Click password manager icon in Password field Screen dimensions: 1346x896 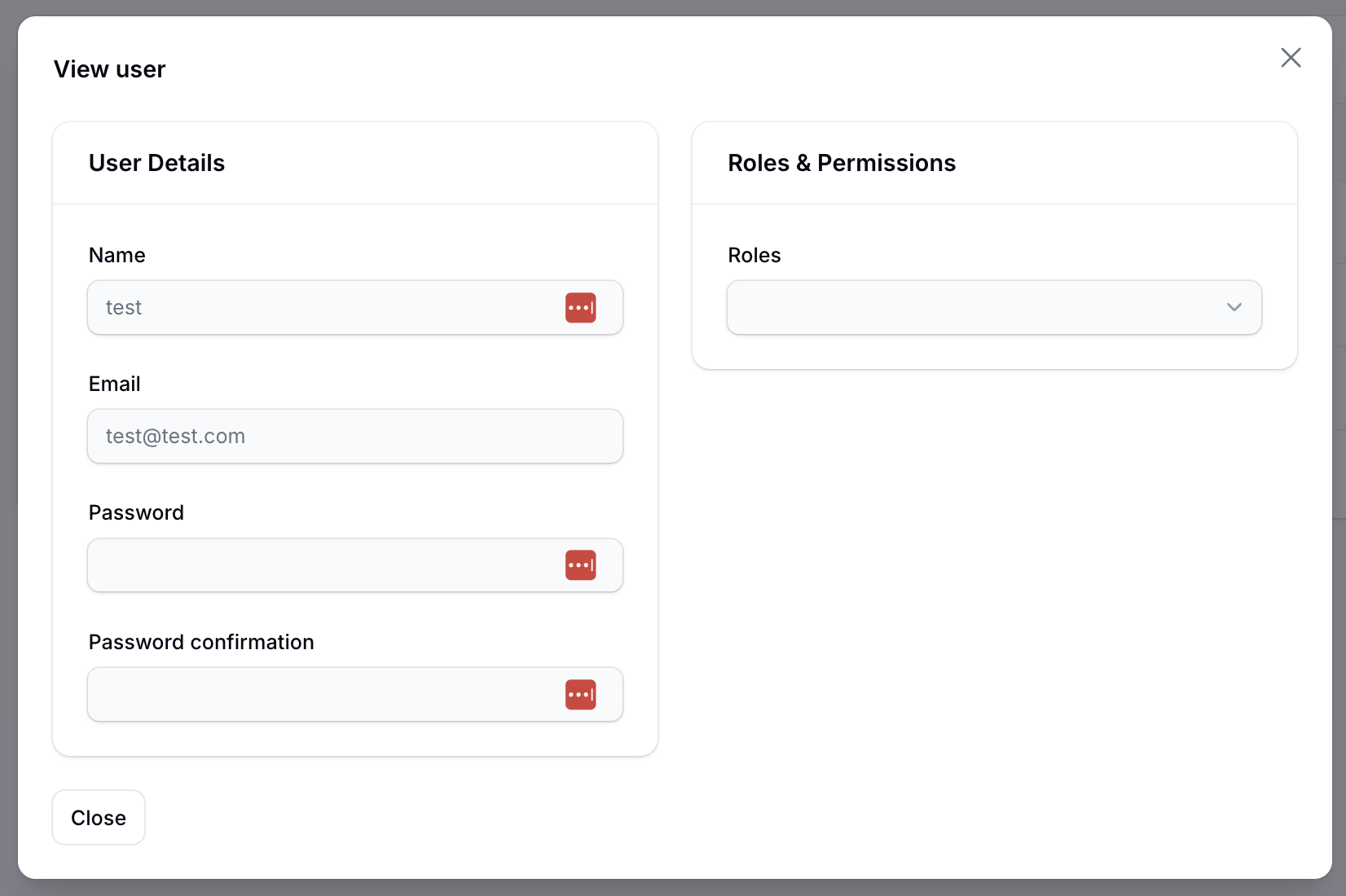581,565
